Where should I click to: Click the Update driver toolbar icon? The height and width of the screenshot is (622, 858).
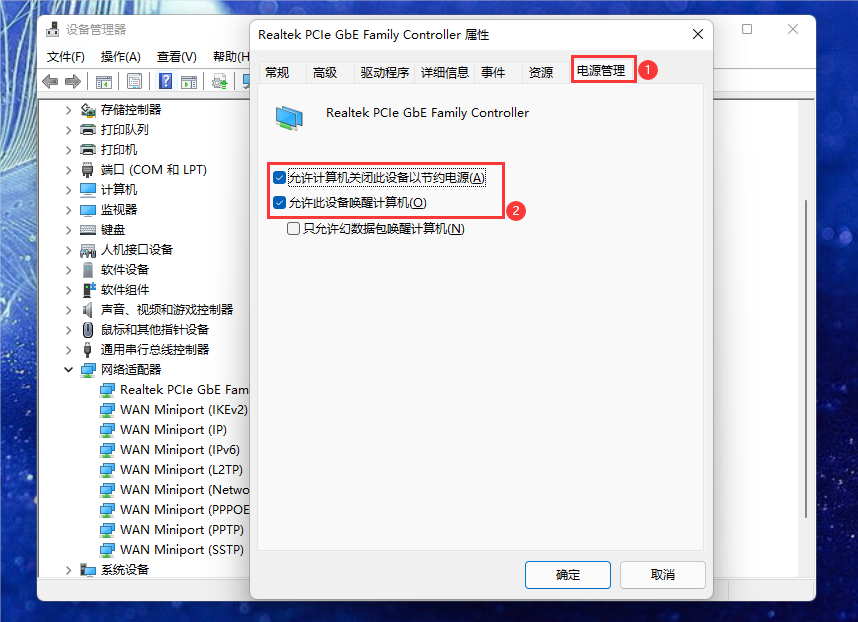(x=220, y=82)
